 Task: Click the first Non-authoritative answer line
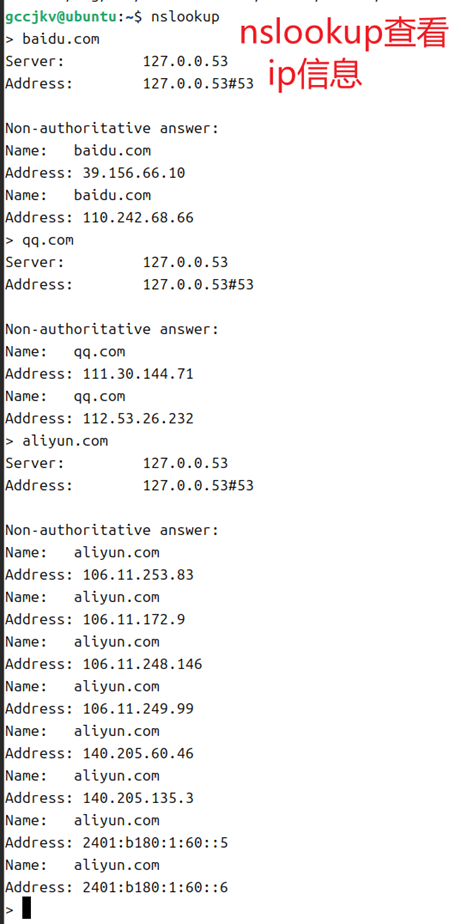coord(112,128)
